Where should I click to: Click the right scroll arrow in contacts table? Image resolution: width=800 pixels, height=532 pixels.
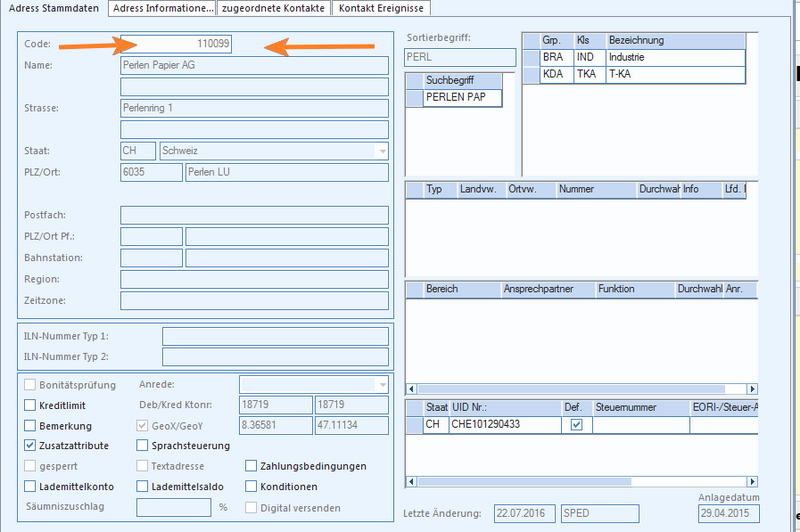pyautogui.click(x=752, y=389)
